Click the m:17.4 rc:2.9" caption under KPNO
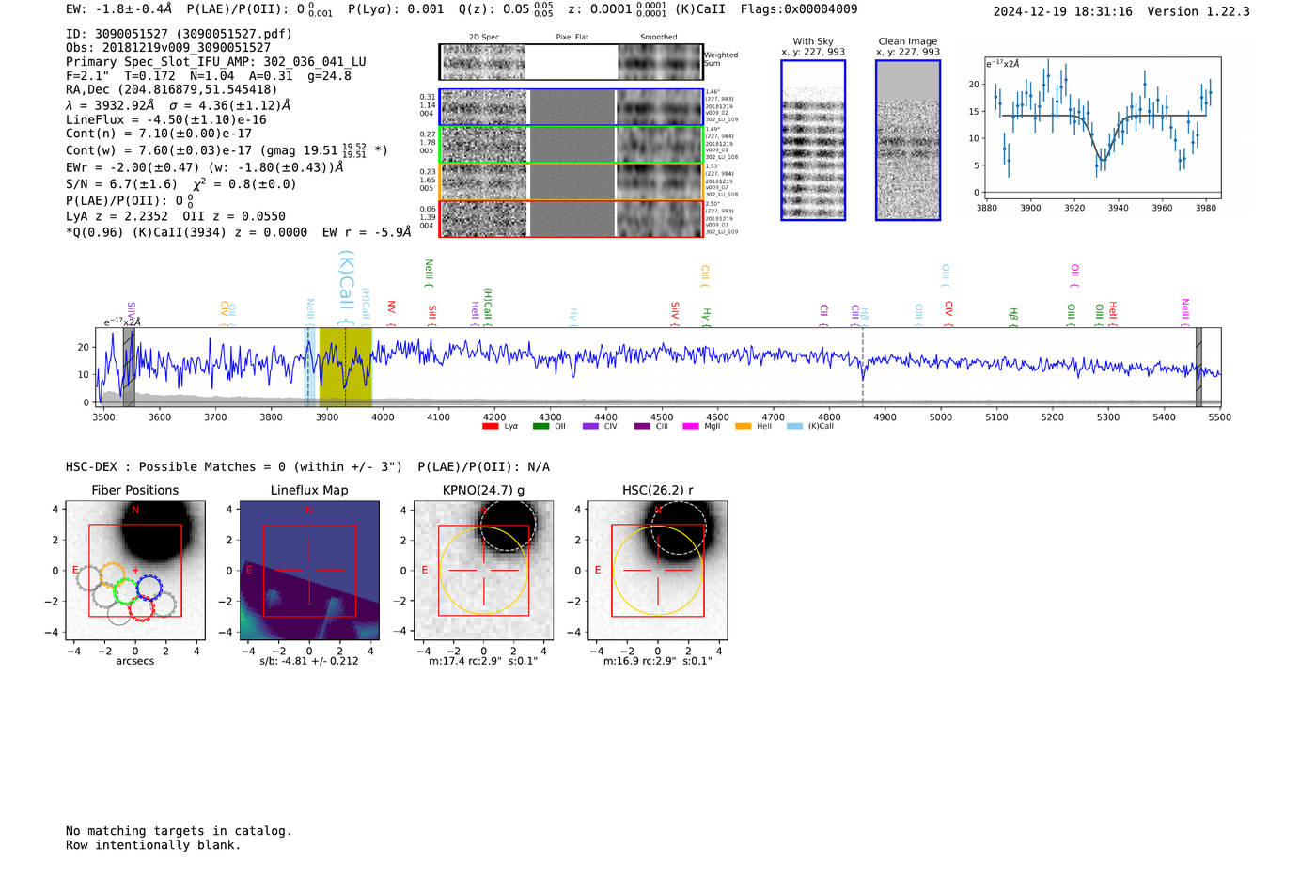The width and height of the screenshot is (1316, 896). point(483,661)
